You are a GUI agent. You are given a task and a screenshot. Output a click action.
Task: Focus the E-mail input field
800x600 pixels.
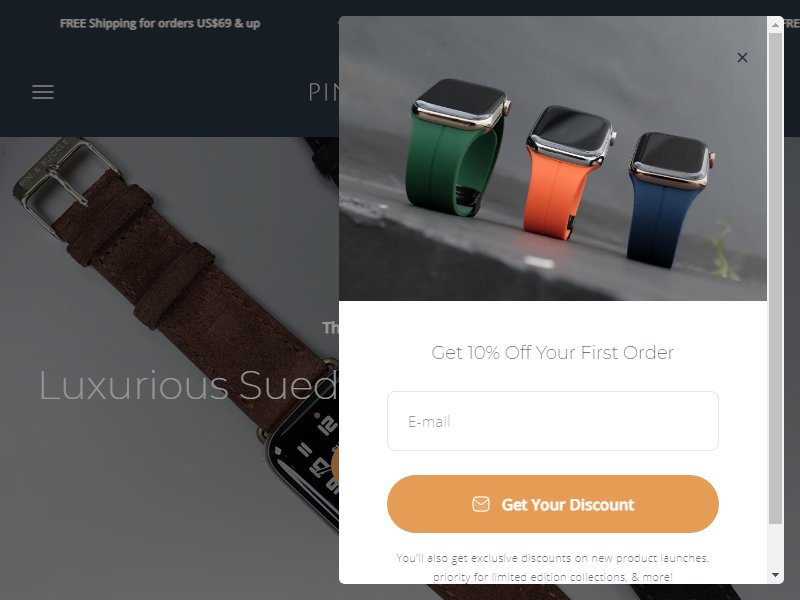pos(553,421)
